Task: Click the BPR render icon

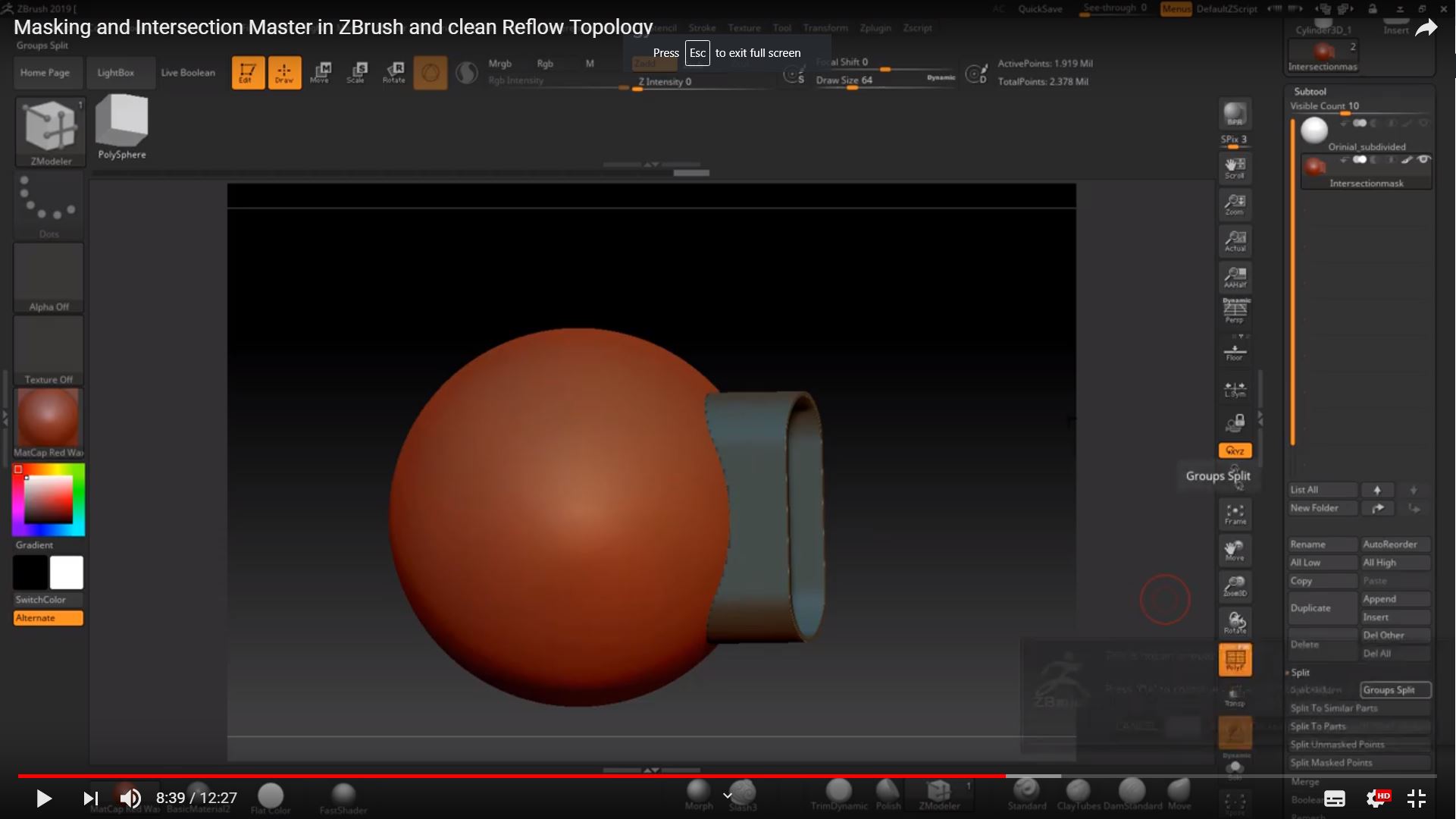Action: pos(1235,114)
